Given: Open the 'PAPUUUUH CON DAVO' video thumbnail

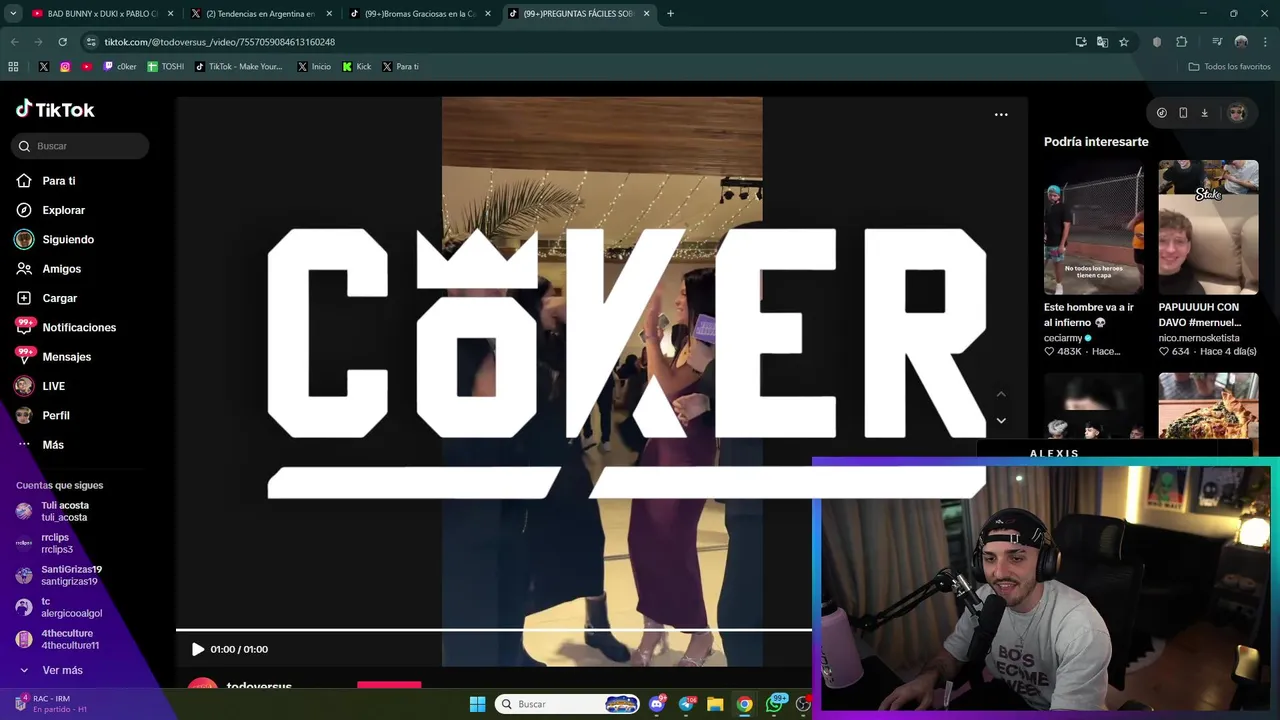Looking at the screenshot, I should pos(1209,227).
